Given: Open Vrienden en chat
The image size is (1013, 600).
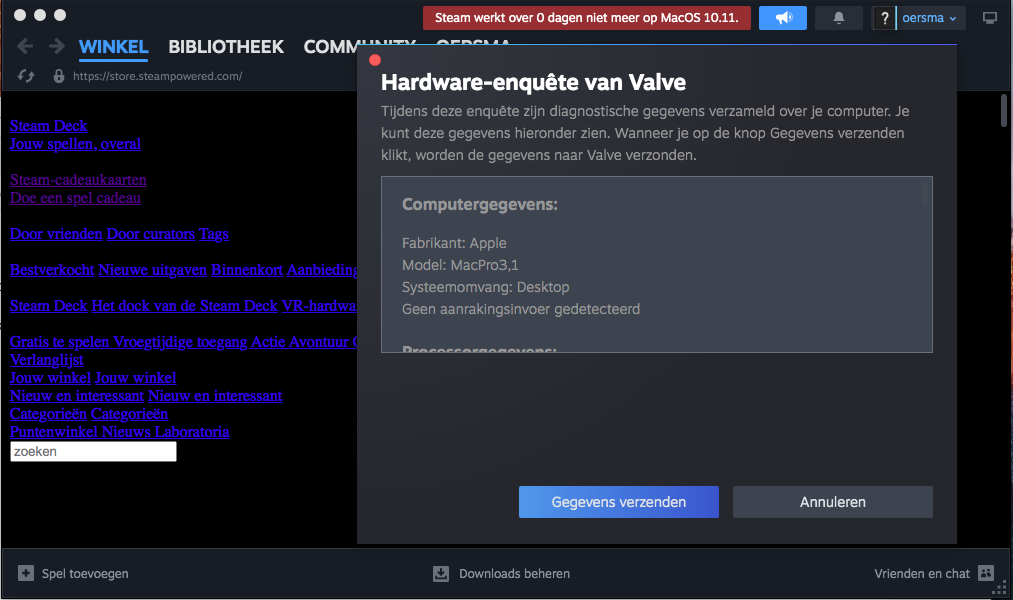Looking at the screenshot, I should point(922,574).
